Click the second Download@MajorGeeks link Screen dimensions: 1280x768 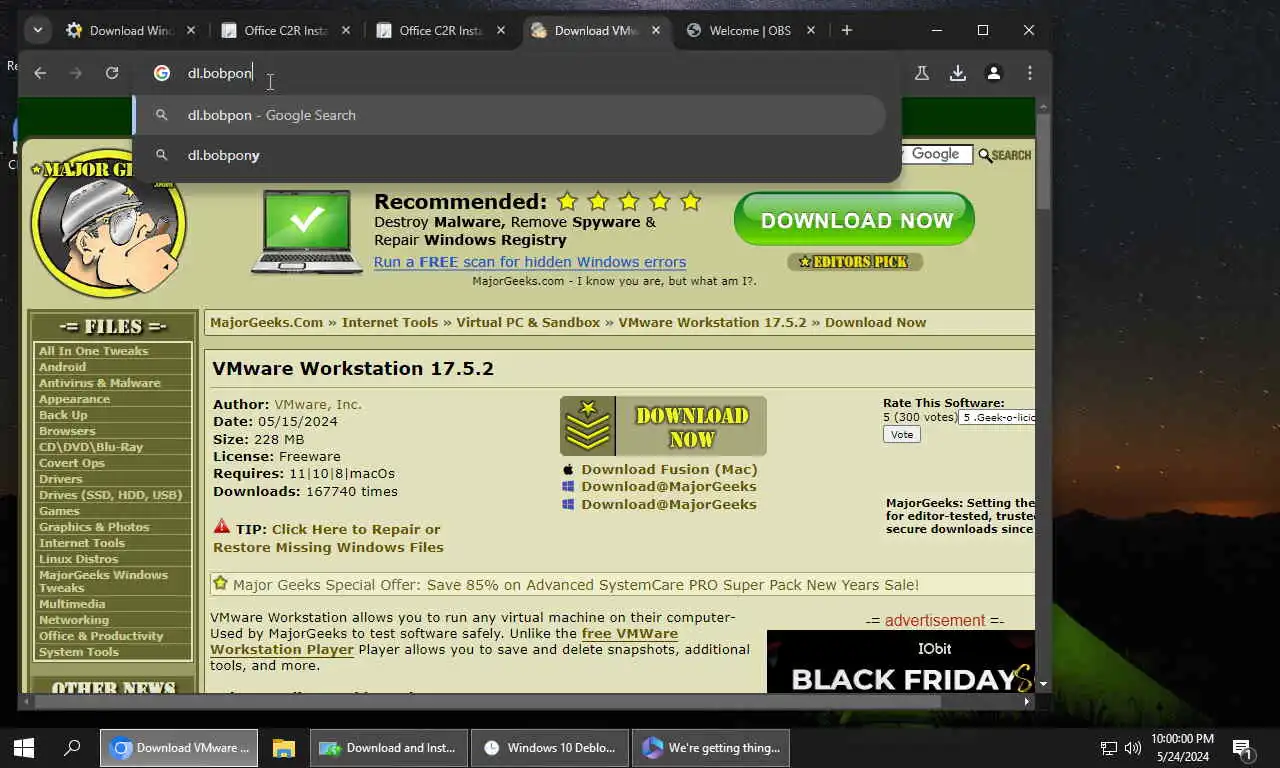coord(669,504)
